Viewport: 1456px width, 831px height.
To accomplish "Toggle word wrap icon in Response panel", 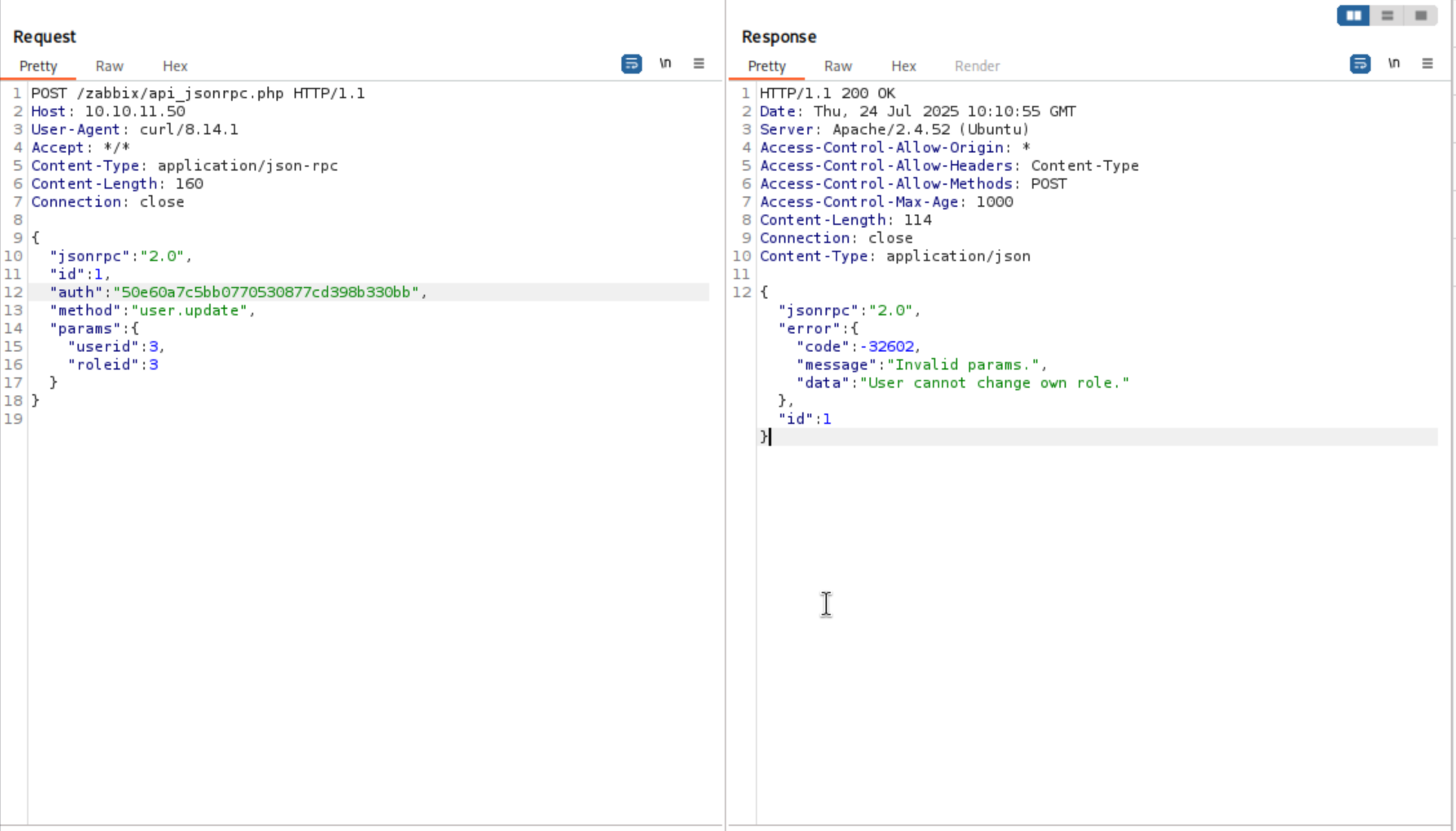I will (x=1360, y=64).
